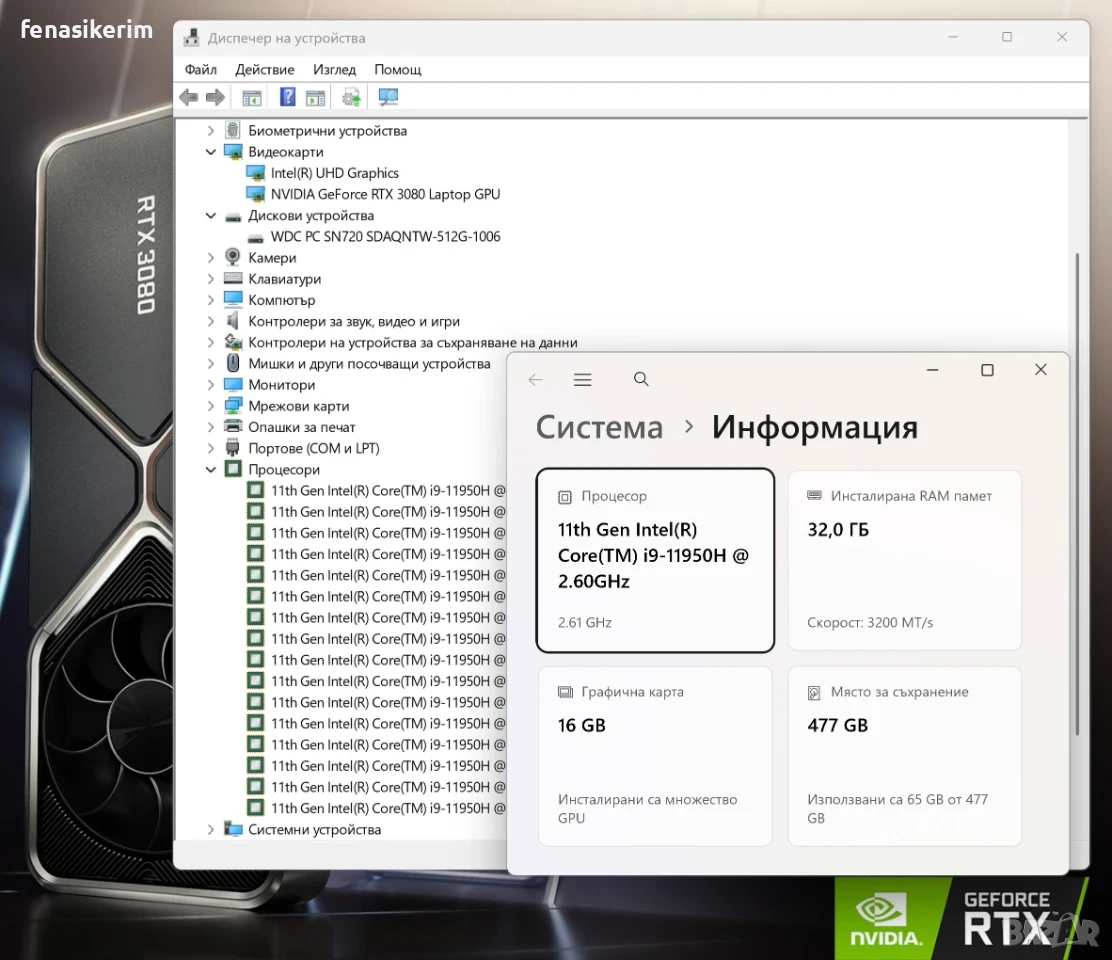Click the sound controllers speaker icon
The width and height of the screenshot is (1112, 960).
233,321
